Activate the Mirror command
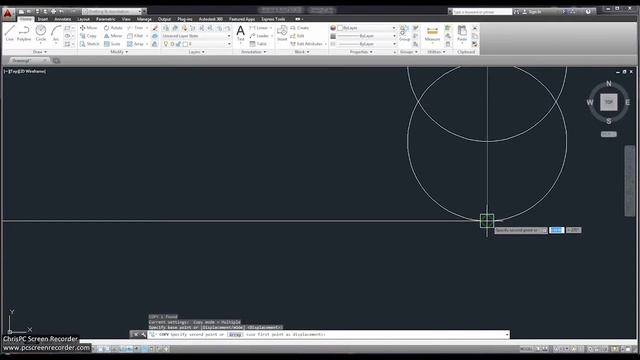 click(x=113, y=36)
